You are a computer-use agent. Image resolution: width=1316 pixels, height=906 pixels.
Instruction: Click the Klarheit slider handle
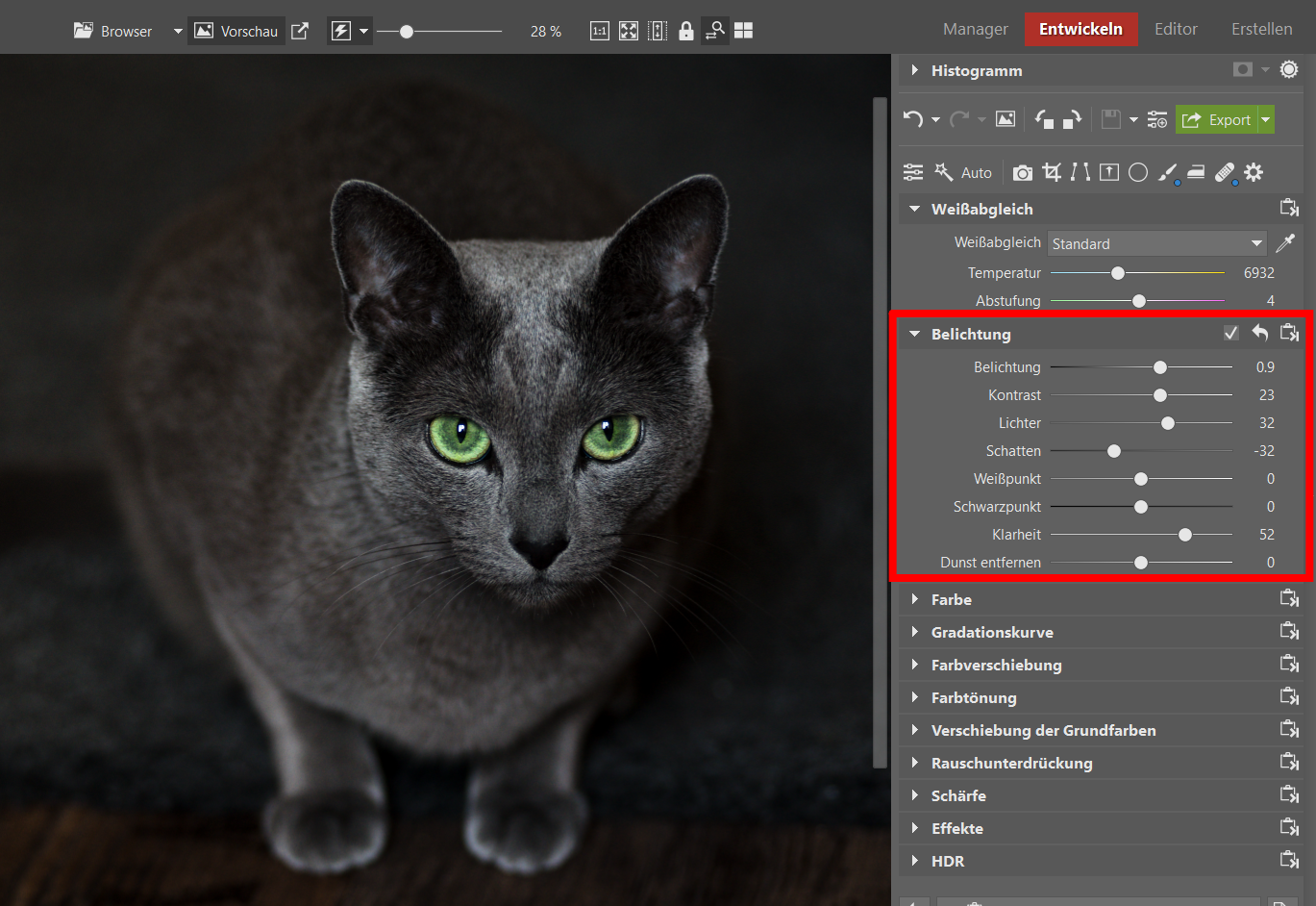[x=1185, y=535]
